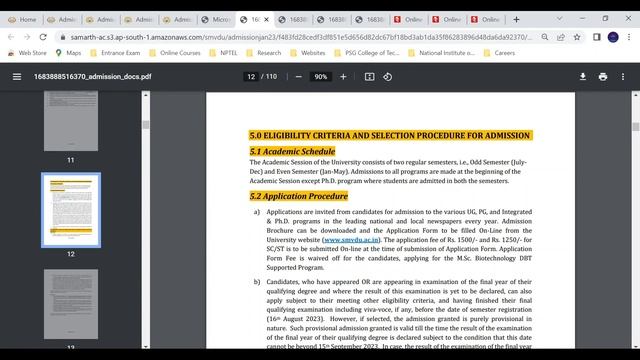The image size is (640, 360).
Task: Bookmark this page with the star icon
Action: (577, 37)
